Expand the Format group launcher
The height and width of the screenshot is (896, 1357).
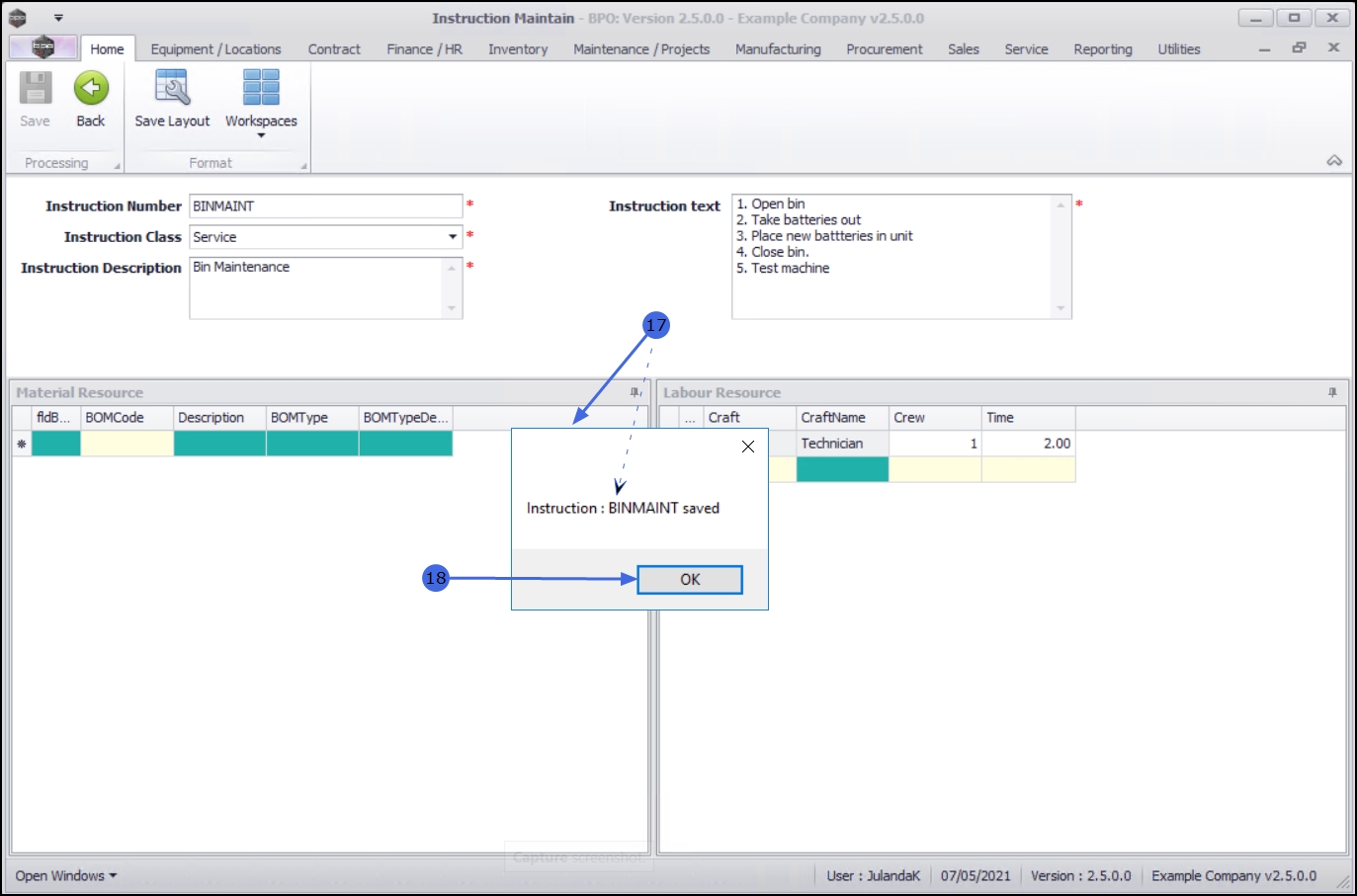[303, 166]
